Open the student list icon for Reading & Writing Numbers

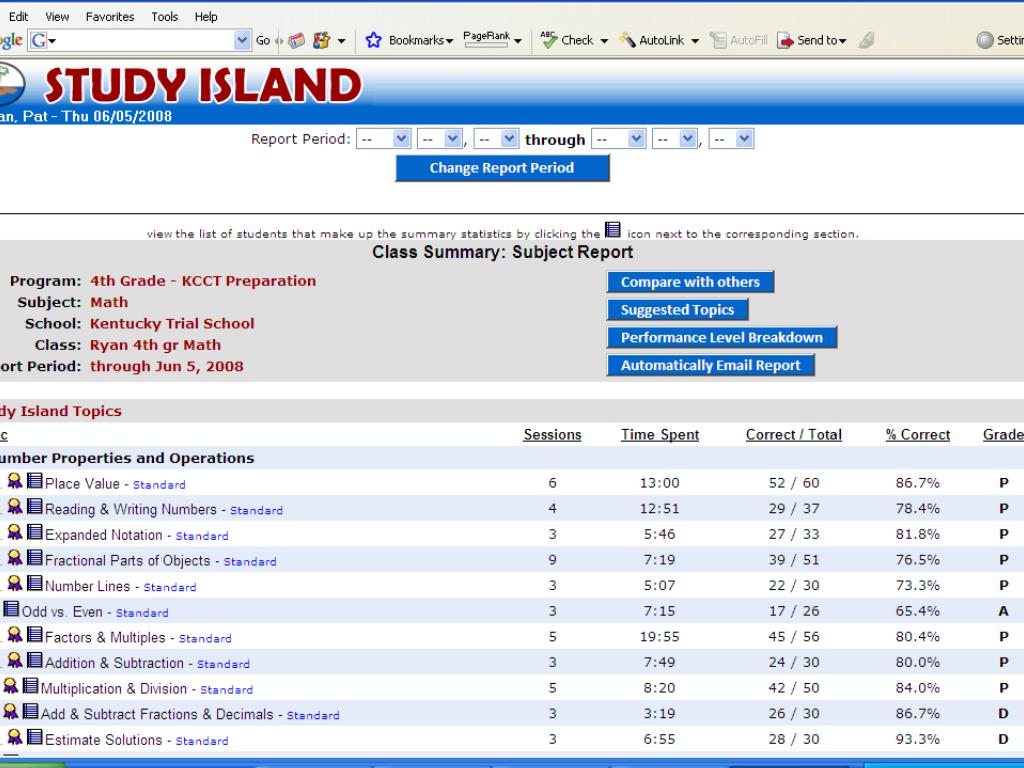pyautogui.click(x=35, y=507)
